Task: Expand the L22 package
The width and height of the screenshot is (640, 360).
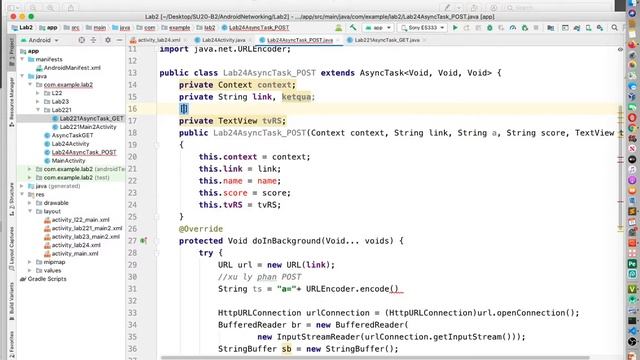Action: [x=38, y=93]
